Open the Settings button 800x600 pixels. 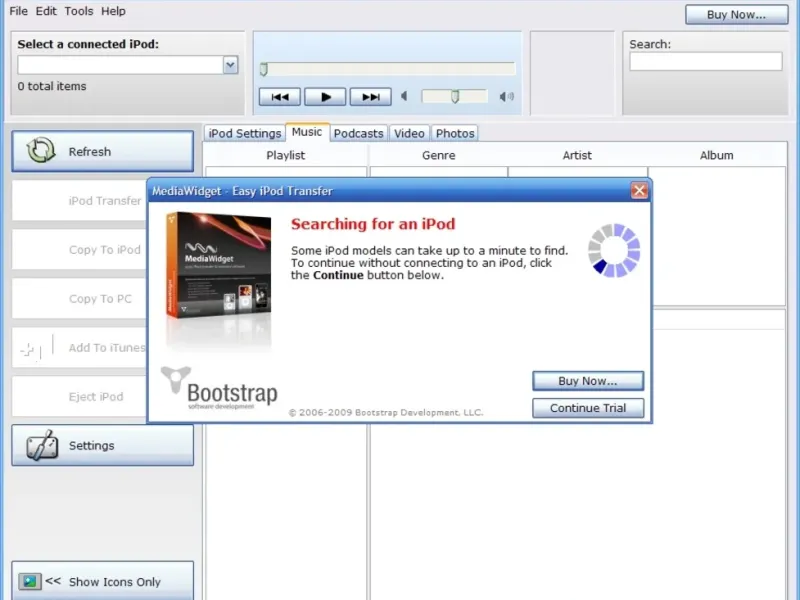[x=103, y=445]
